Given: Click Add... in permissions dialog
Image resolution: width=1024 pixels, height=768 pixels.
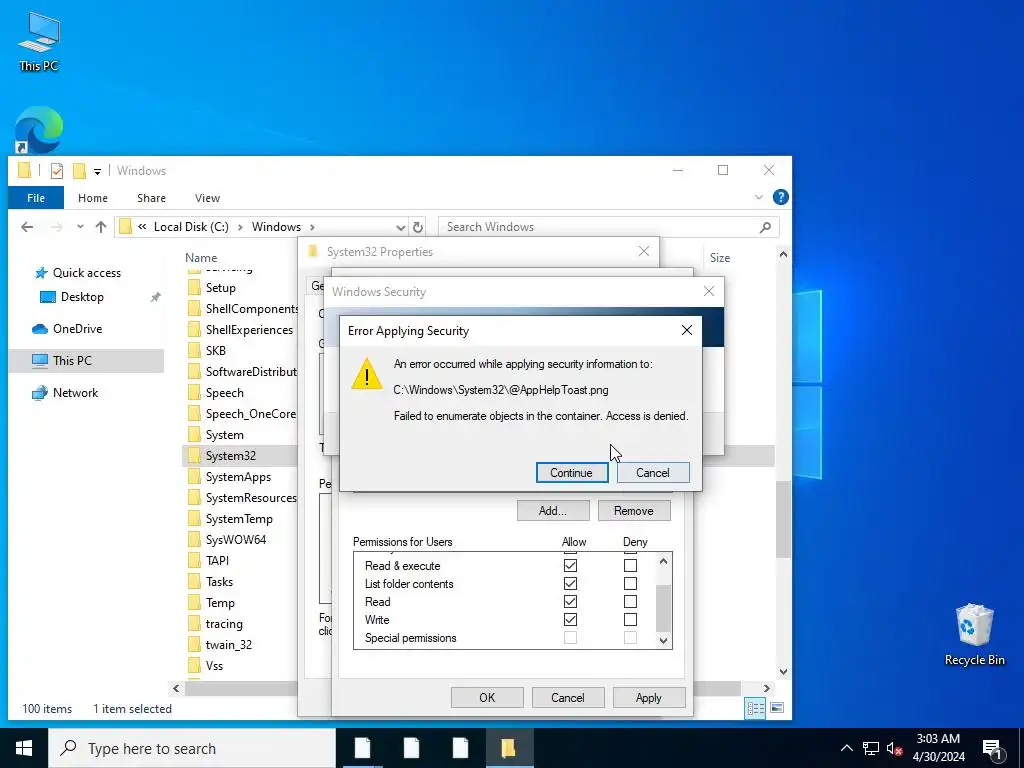Looking at the screenshot, I should (x=552, y=511).
